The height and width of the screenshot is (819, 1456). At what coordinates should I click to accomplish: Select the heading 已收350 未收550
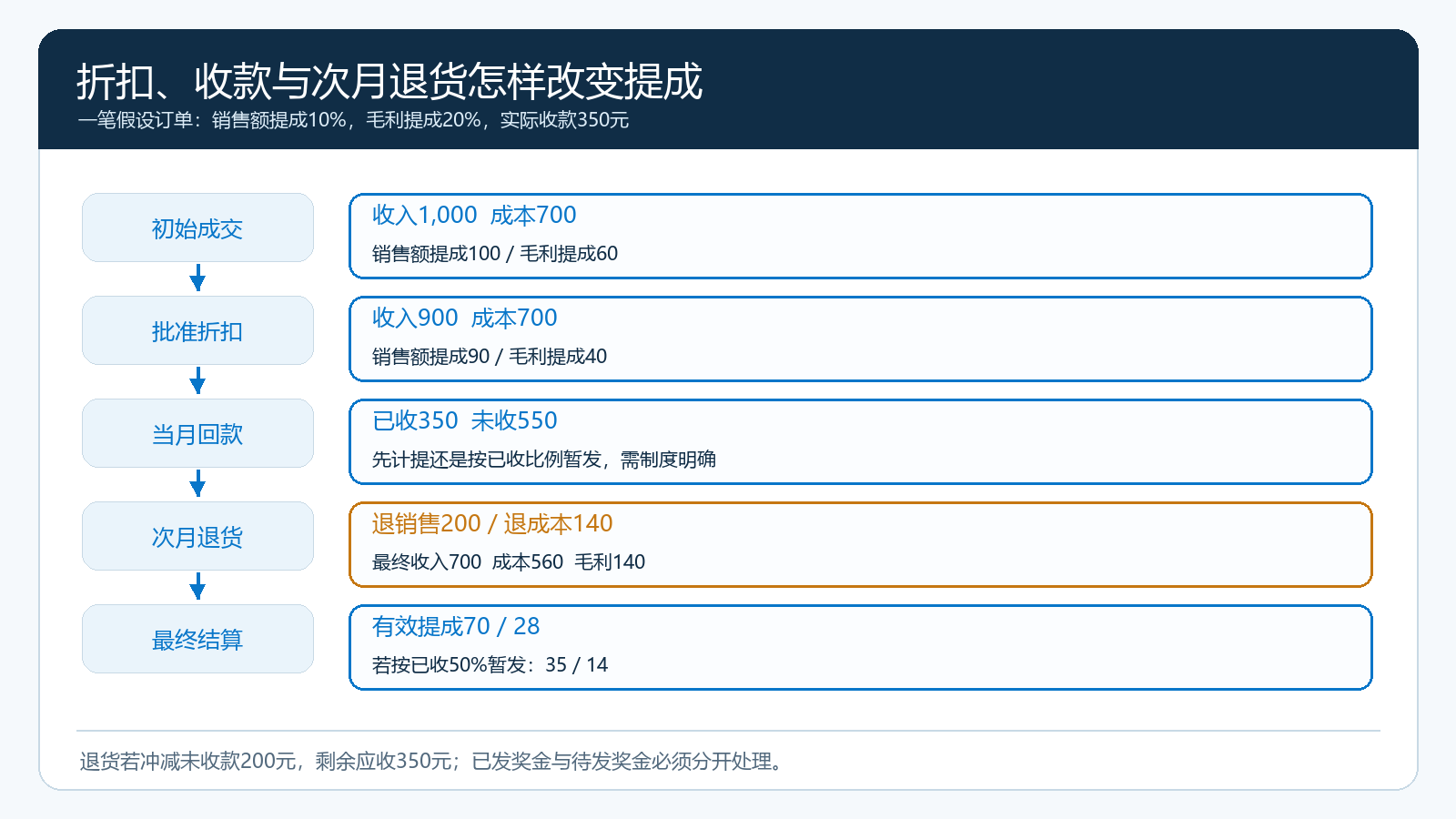pos(465,420)
